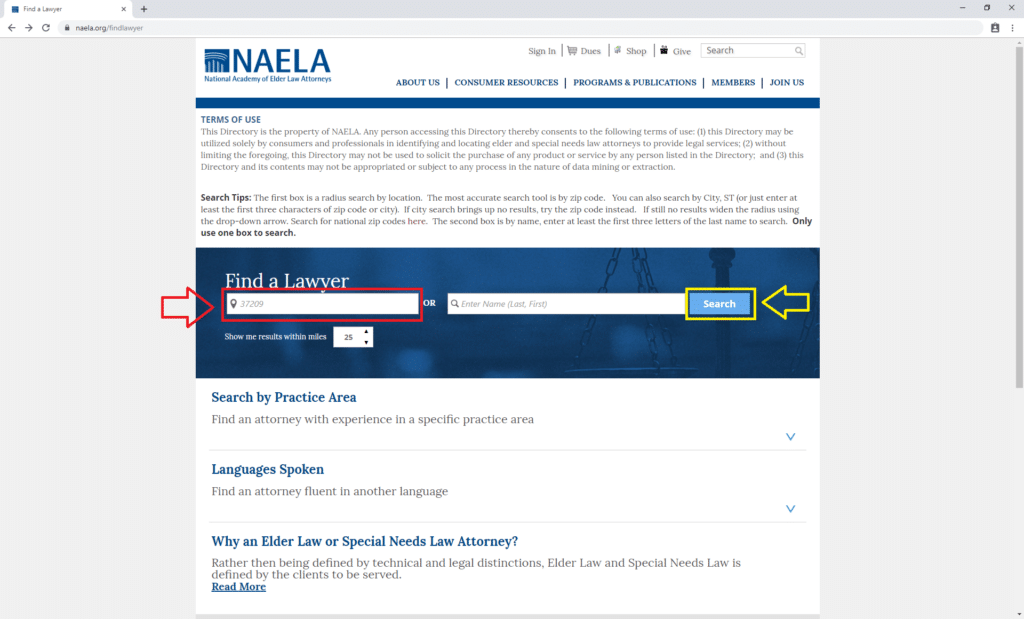Viewport: 1024px width, 619px height.
Task: Click the miles value field showing 25
Action: pos(348,337)
